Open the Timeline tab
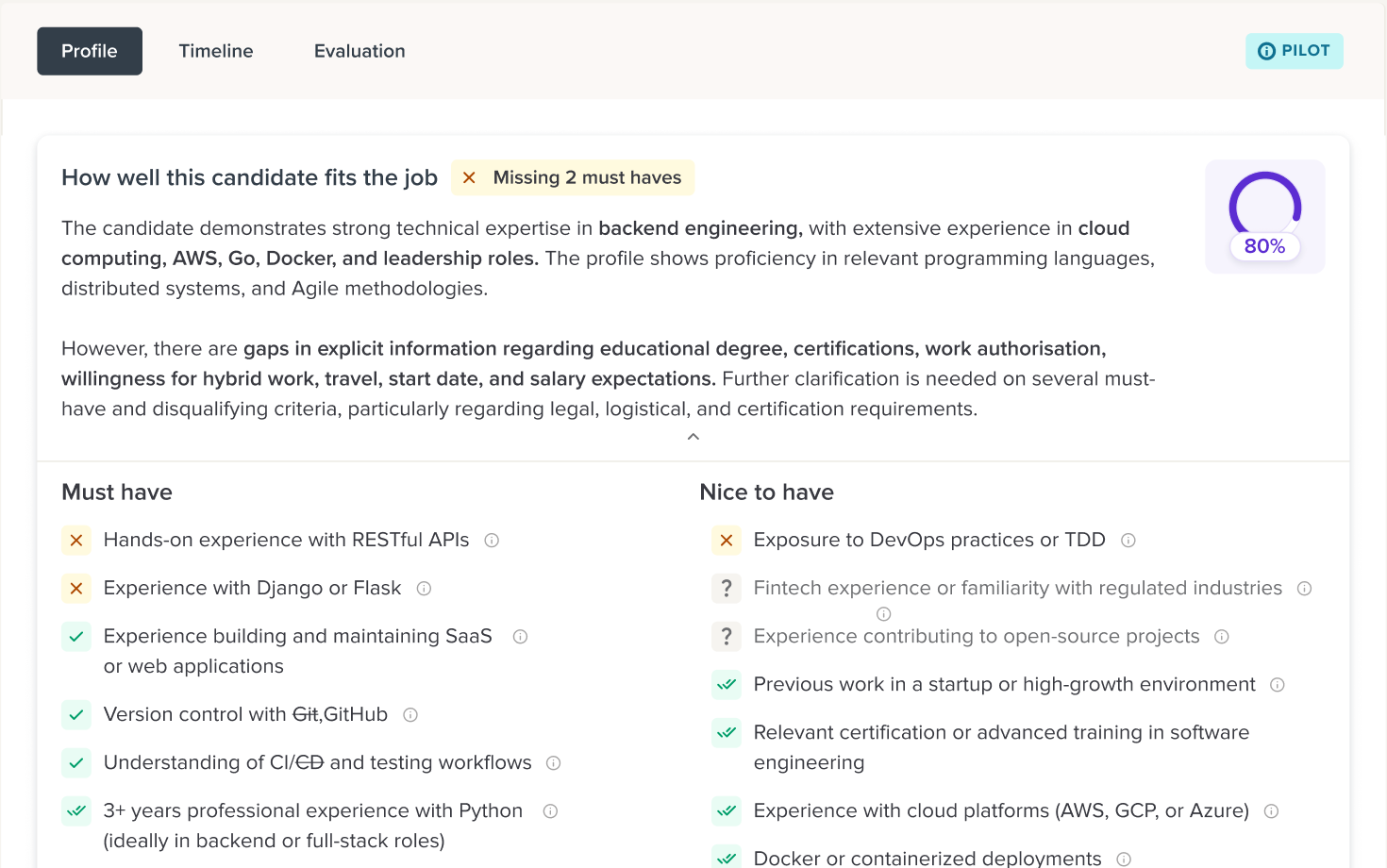This screenshot has height=868, width=1387. point(216,51)
